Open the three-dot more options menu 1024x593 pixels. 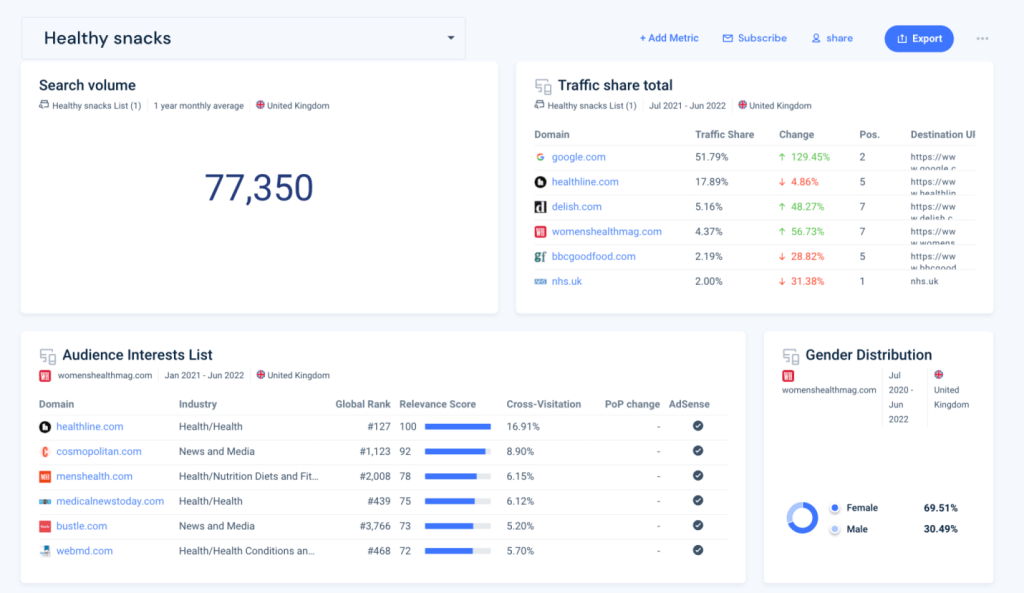click(982, 39)
